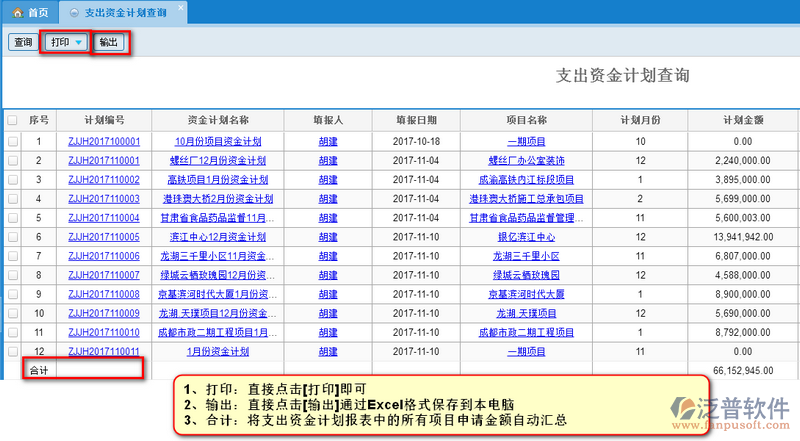Toggle the select-all checkbox in table header
800x441 pixels.
tap(12, 120)
